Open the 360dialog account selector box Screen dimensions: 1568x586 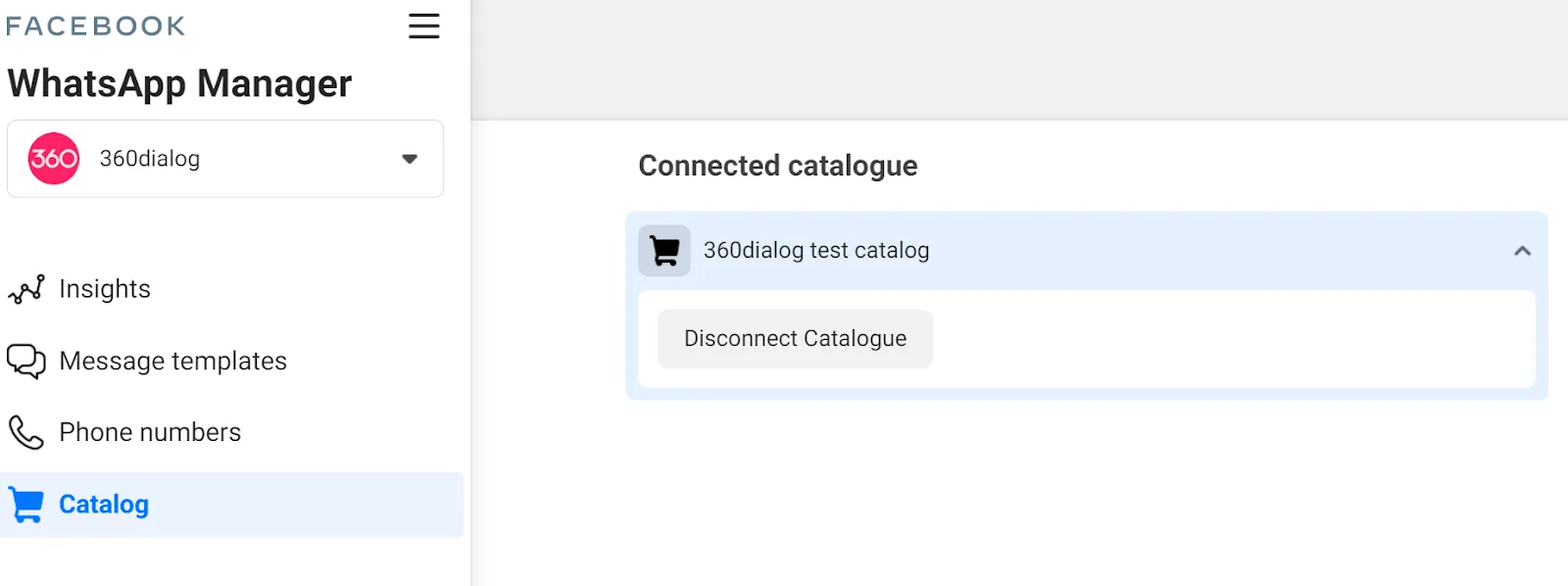[225, 159]
